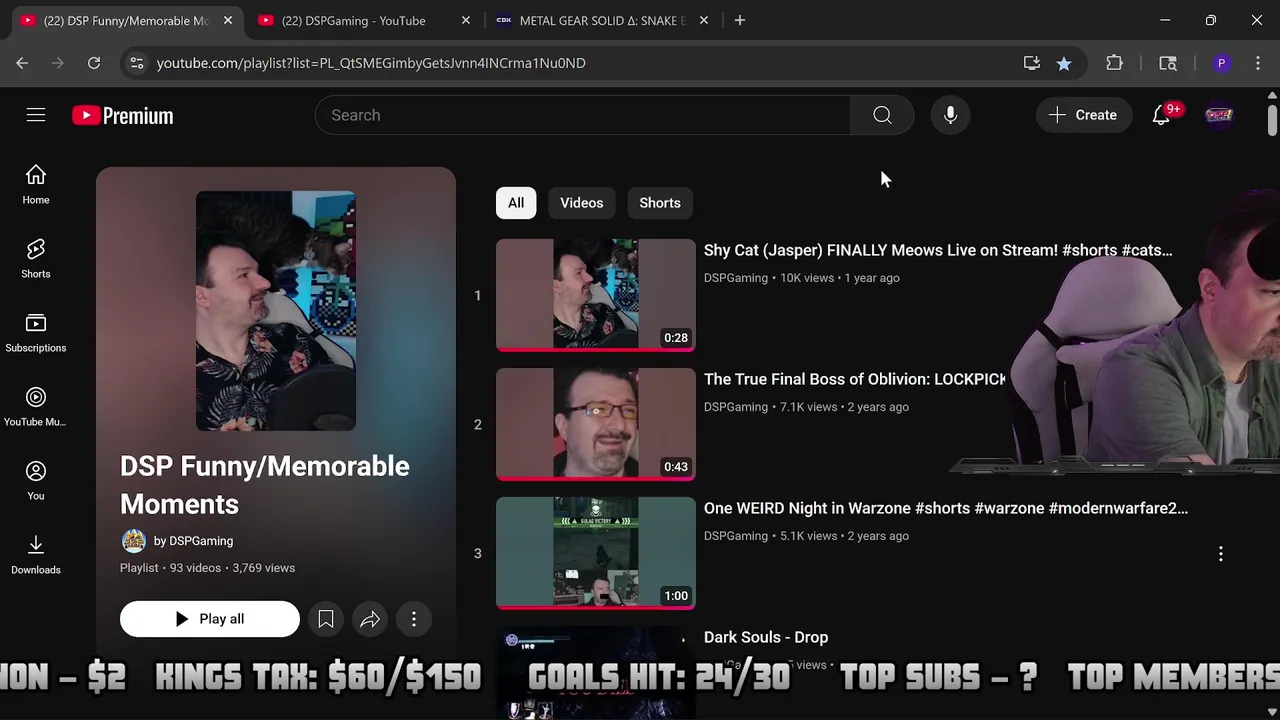Save the playlist with bookmark icon
This screenshot has width=1280, height=720.
coord(326,619)
